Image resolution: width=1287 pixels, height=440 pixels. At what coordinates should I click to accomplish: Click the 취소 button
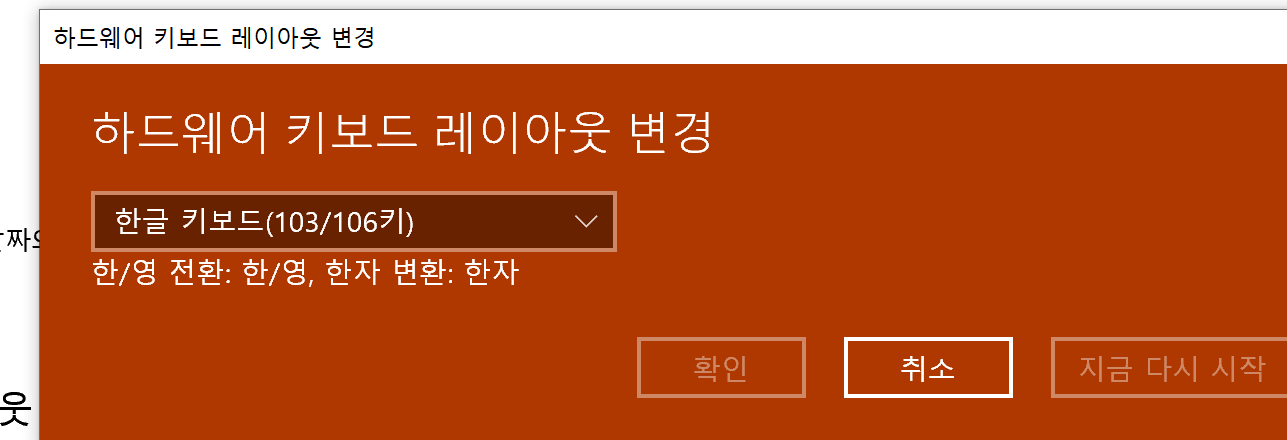coord(928,367)
